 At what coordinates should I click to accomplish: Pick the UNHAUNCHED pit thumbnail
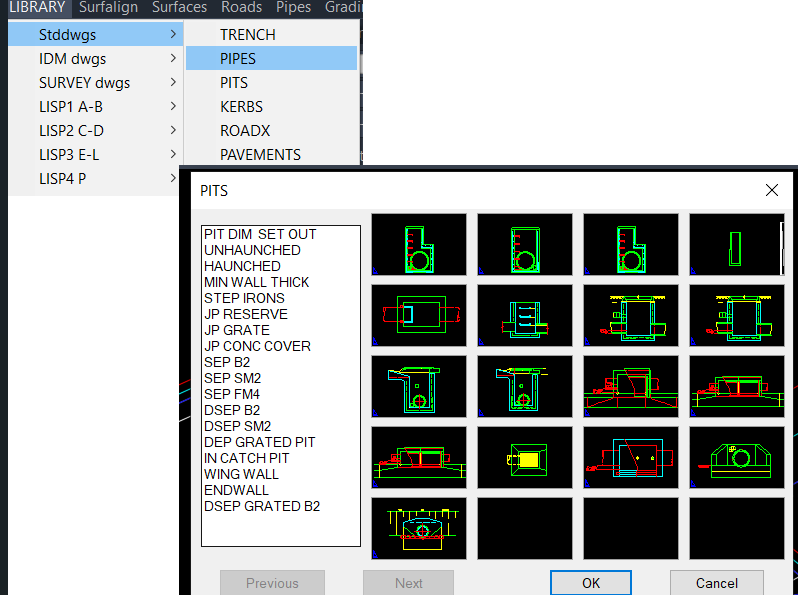coord(525,244)
